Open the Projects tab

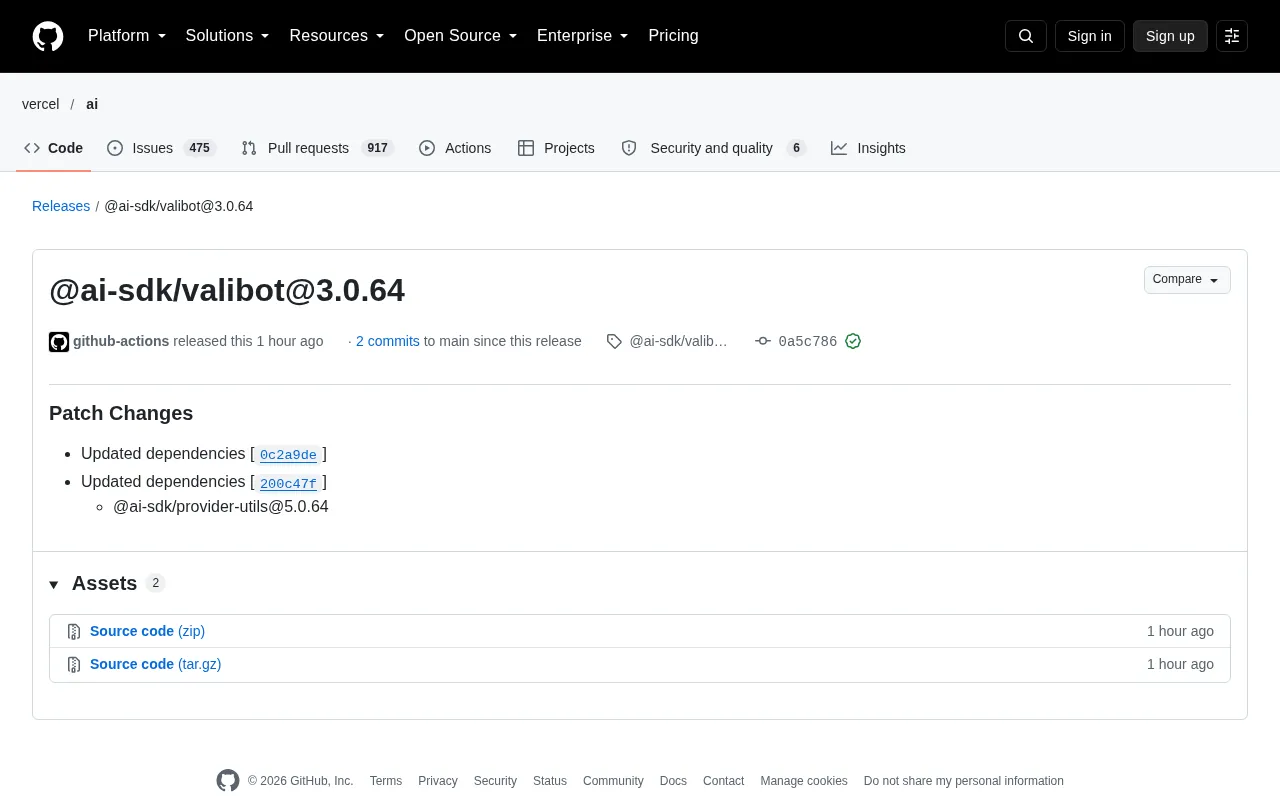point(556,148)
